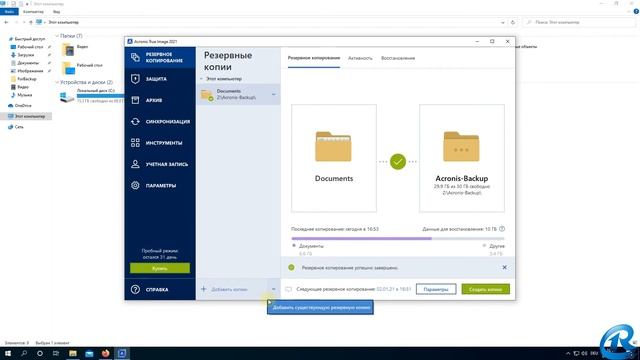Show hidden system tray icons
Image resolution: width=640 pixels, height=360 pixels.
[568, 353]
